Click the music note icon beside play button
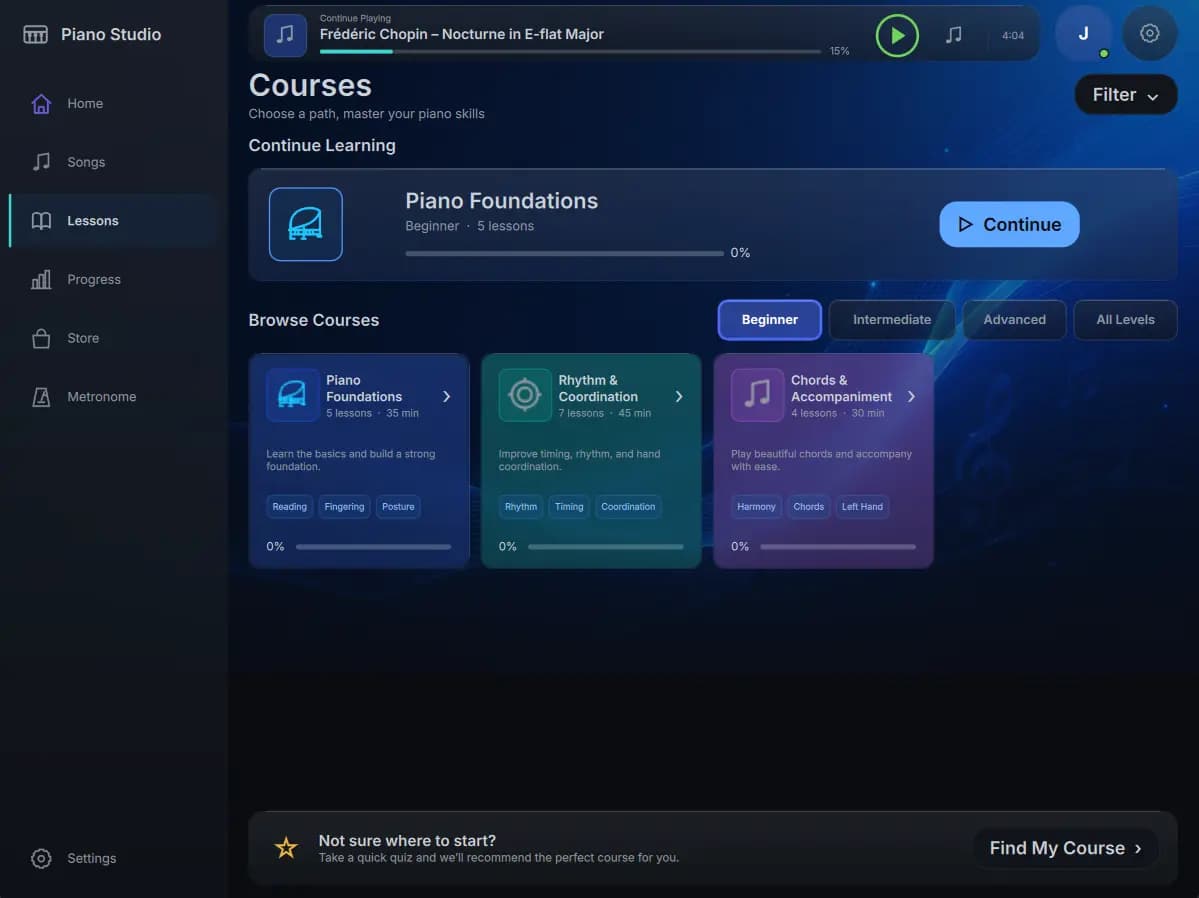The width and height of the screenshot is (1199, 898). click(954, 34)
